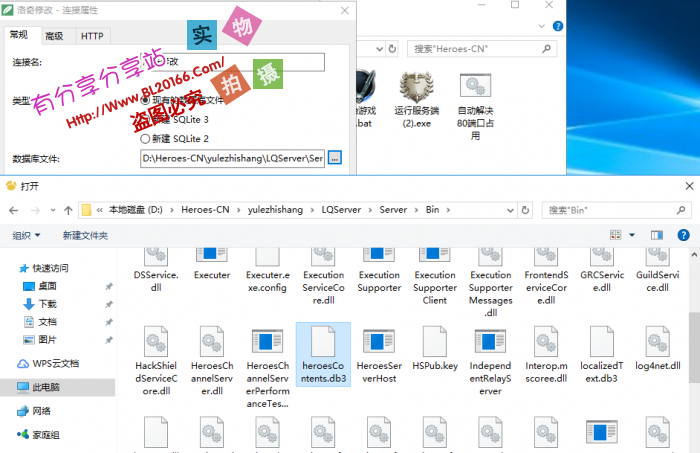Select GRCService.dll file

point(602,270)
